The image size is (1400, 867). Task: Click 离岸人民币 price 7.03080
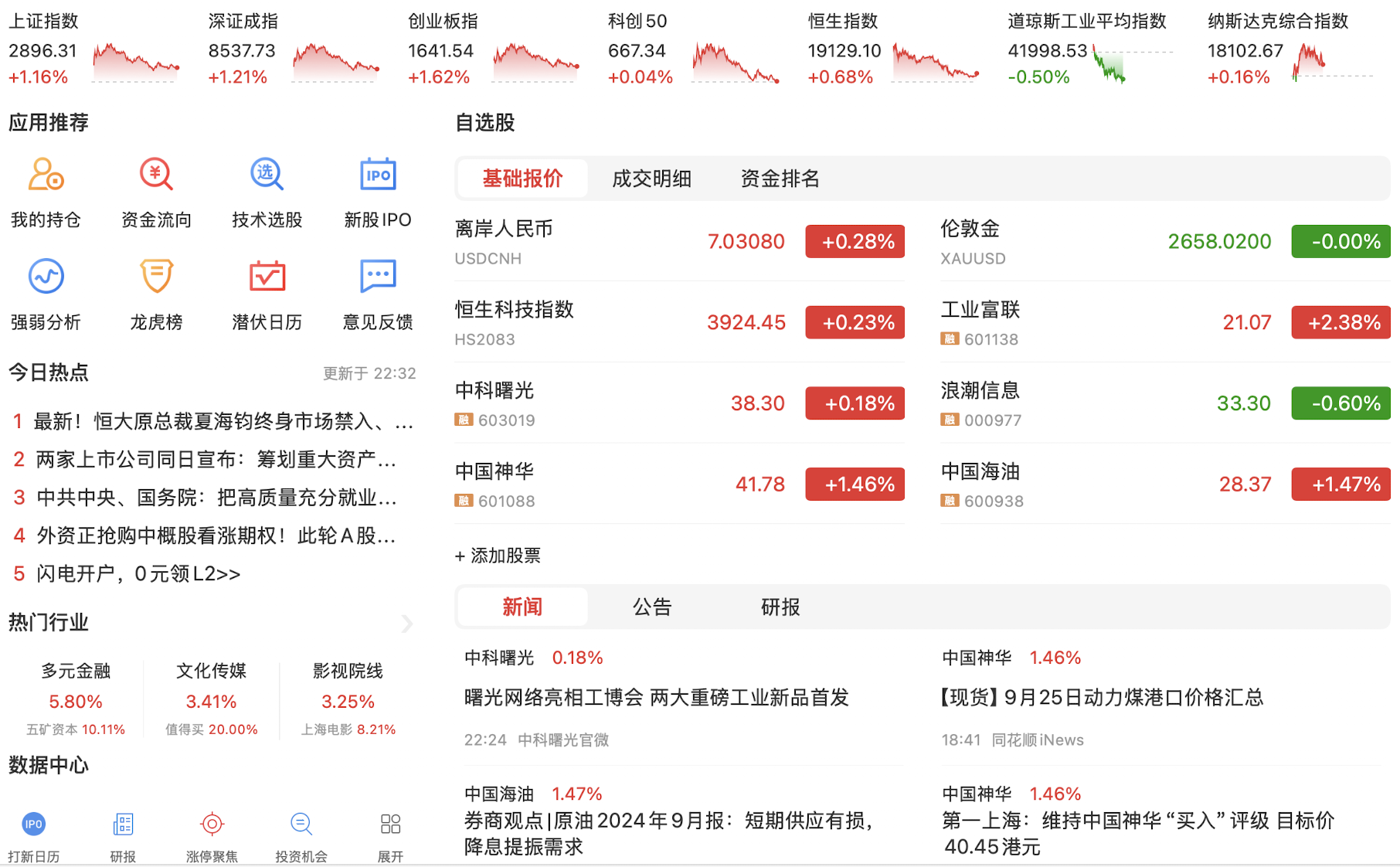[746, 242]
